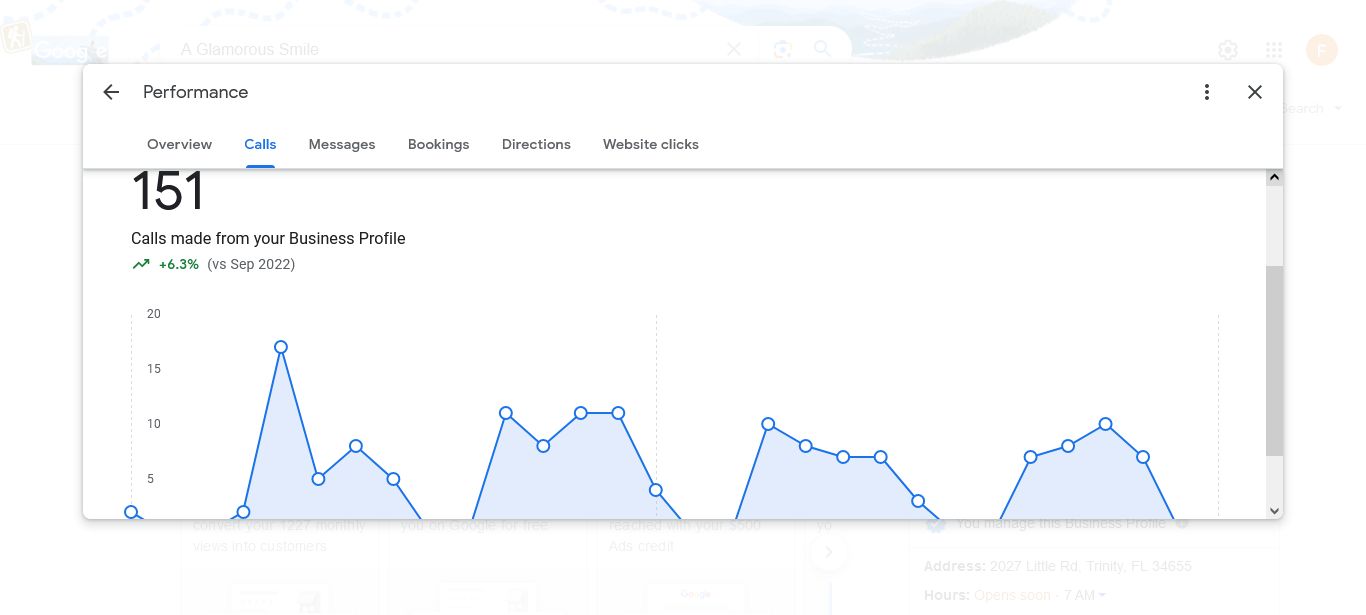Open Google settings gear icon
Image resolution: width=1366 pixels, height=615 pixels.
pos(1228,50)
